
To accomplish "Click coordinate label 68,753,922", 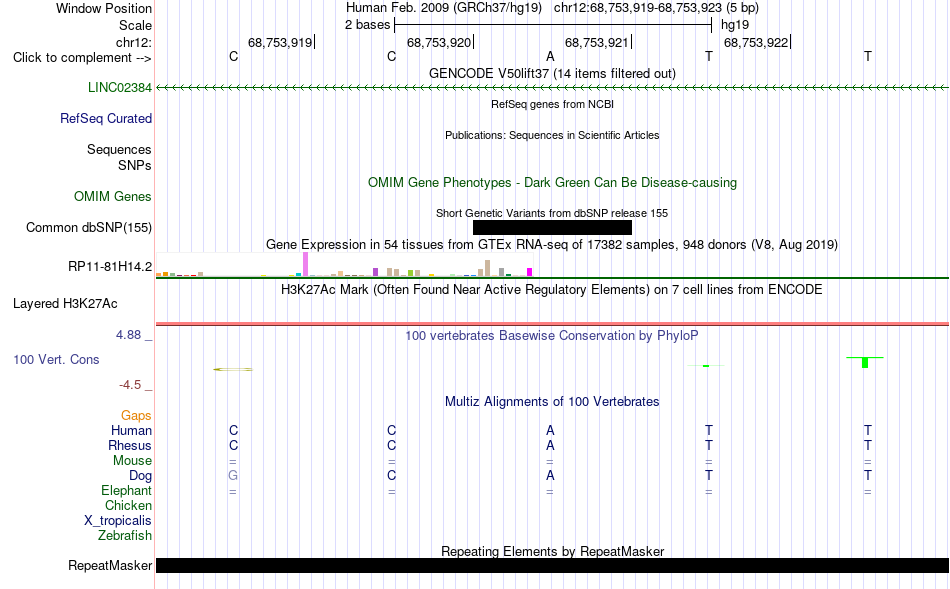I will coord(756,42).
